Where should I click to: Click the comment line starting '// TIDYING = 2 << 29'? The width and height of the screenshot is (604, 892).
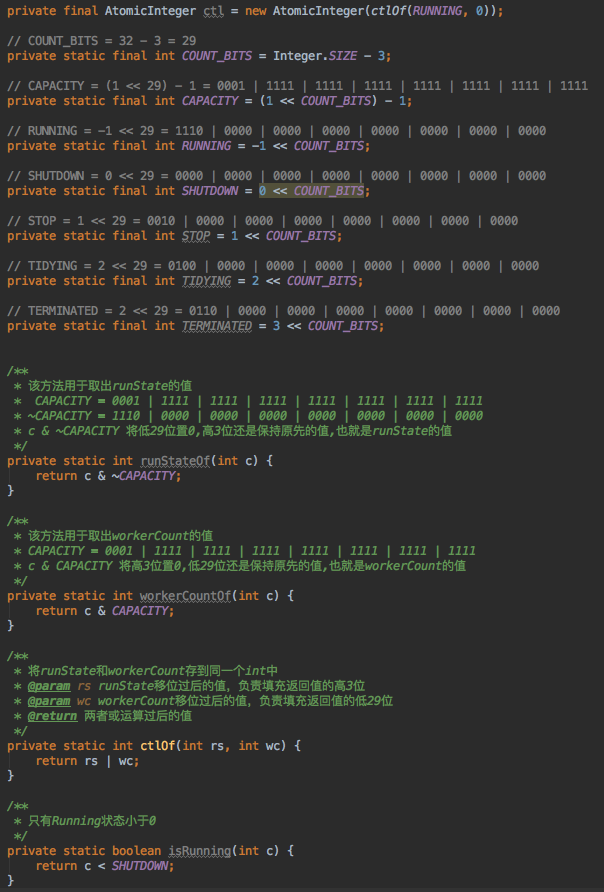[x=273, y=266]
